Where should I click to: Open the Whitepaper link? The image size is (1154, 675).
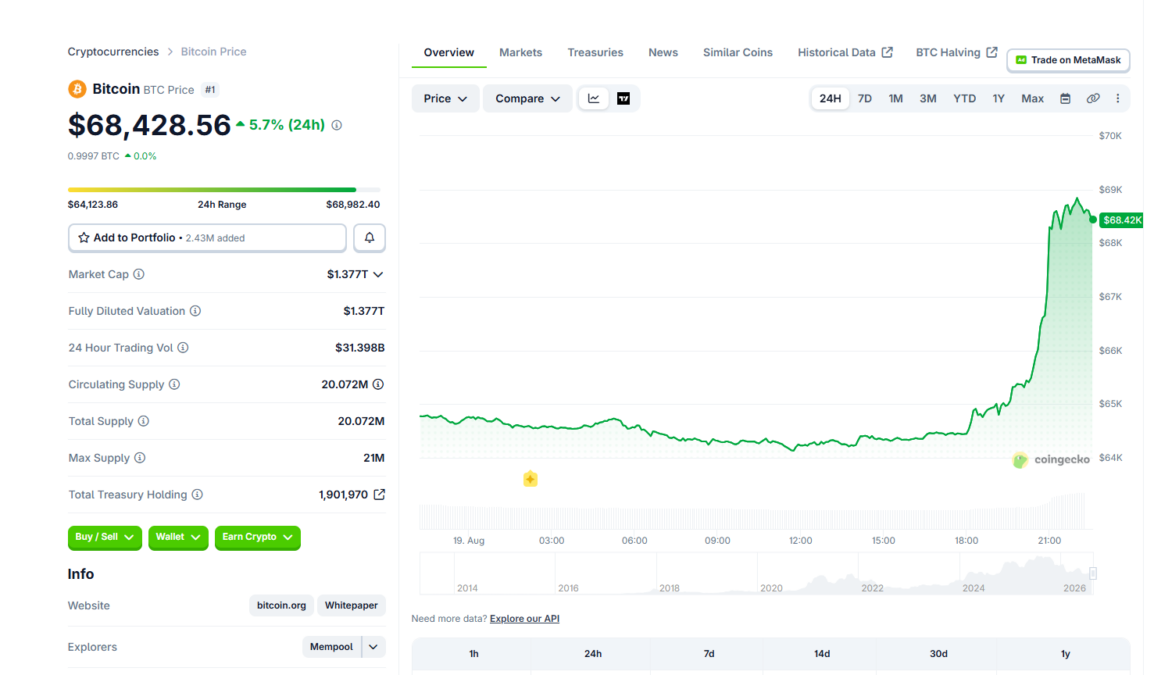tap(351, 606)
